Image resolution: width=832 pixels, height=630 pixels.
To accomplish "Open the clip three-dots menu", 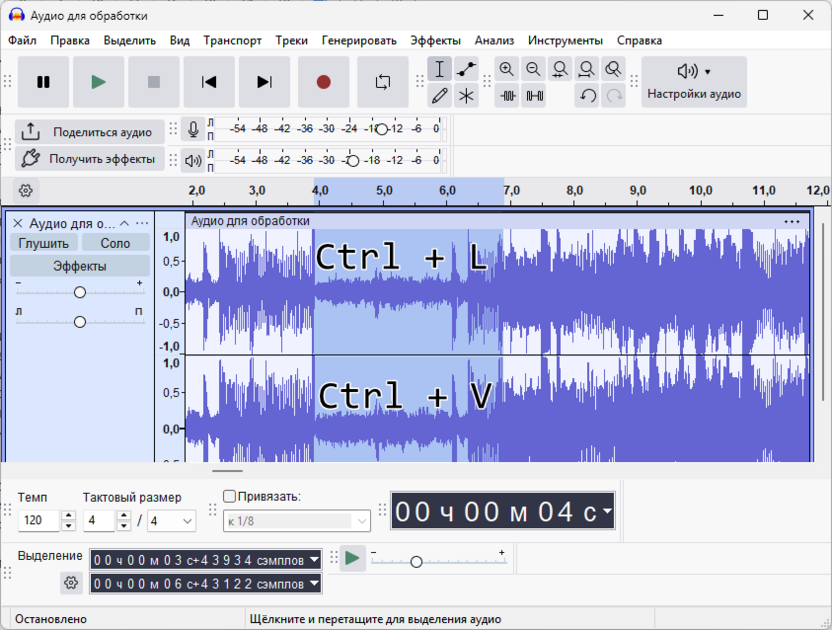I will (x=792, y=221).
